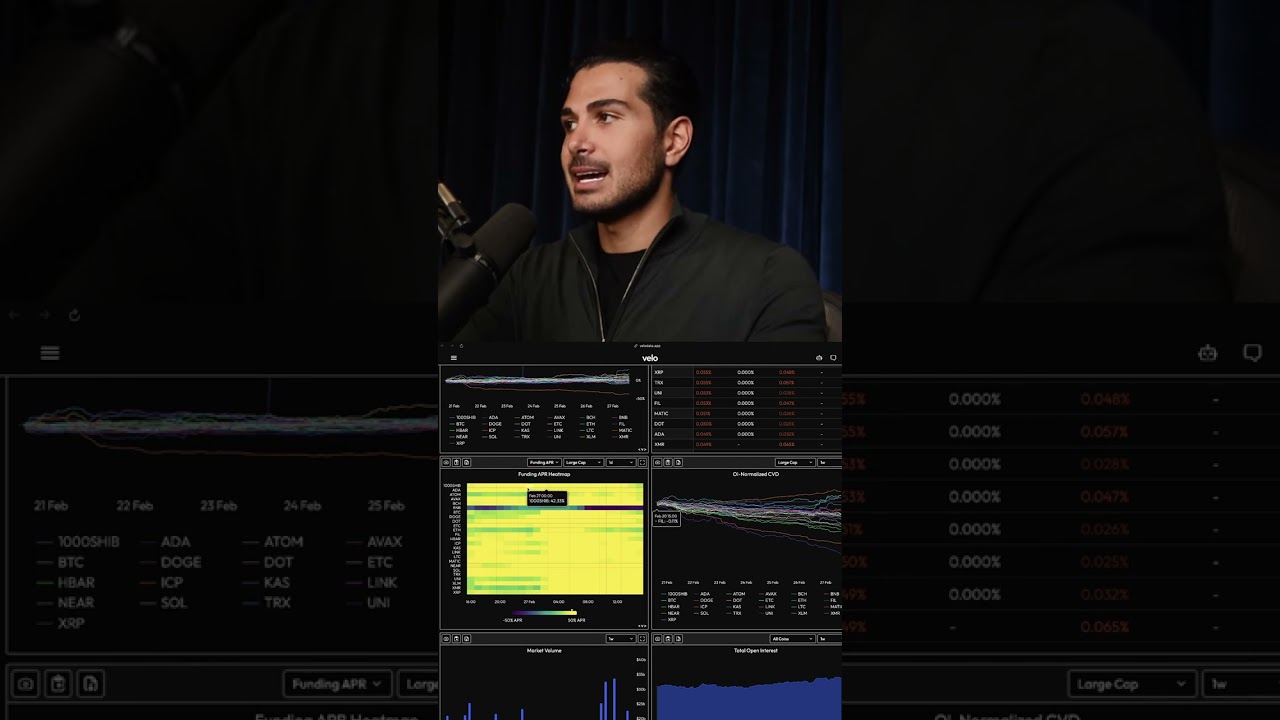Open Large Cap dropdown on OI-Normalized CVD panel
This screenshot has width=1280, height=720.
point(795,463)
